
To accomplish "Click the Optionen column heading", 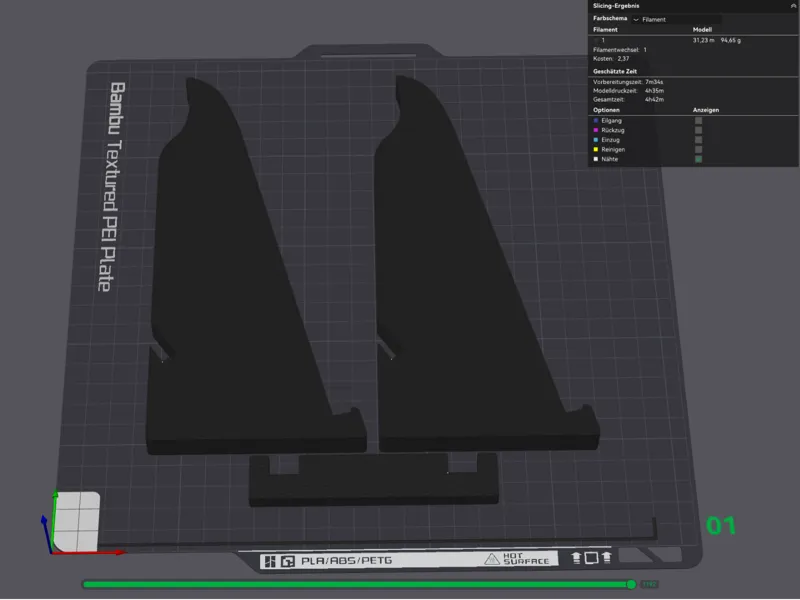I will tap(606, 110).
